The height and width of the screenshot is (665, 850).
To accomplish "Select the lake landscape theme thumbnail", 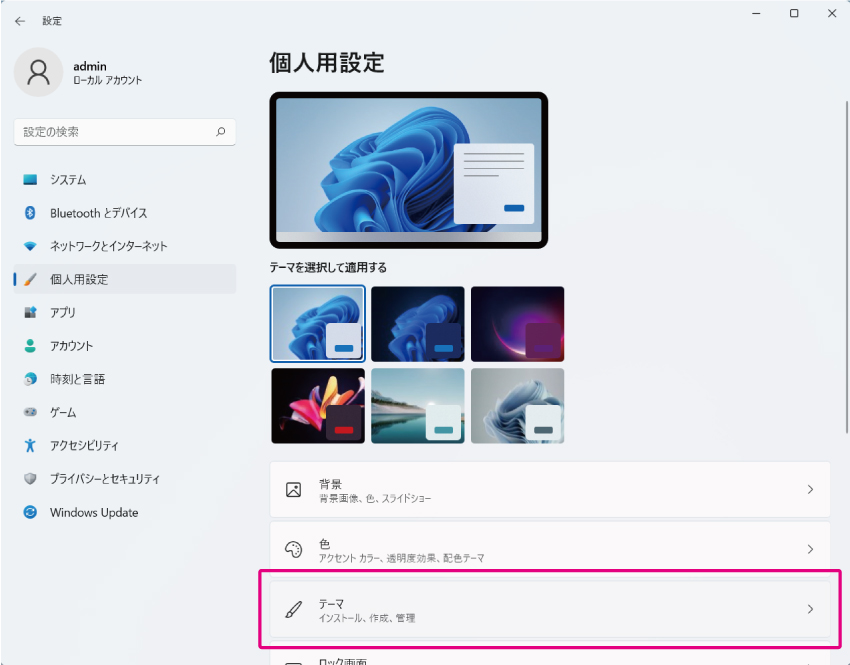I will (417, 406).
